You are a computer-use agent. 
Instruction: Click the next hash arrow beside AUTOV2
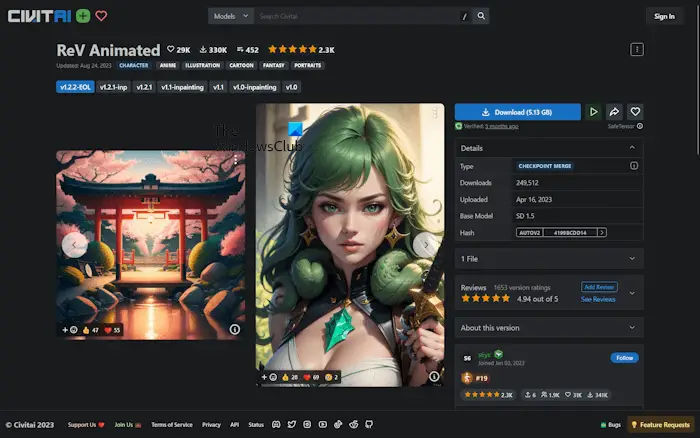coord(602,232)
